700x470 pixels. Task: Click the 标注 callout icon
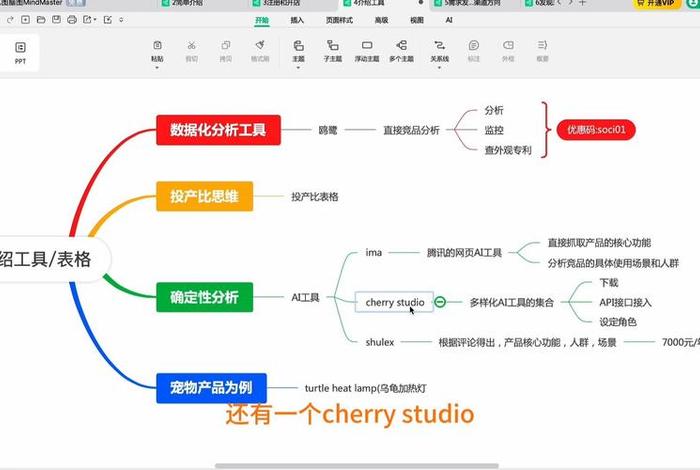[x=474, y=45]
